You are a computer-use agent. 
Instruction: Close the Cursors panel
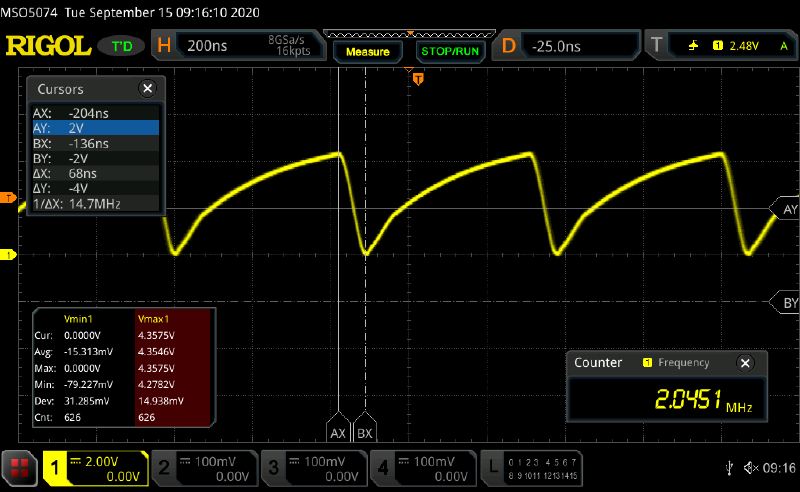pyautogui.click(x=148, y=89)
